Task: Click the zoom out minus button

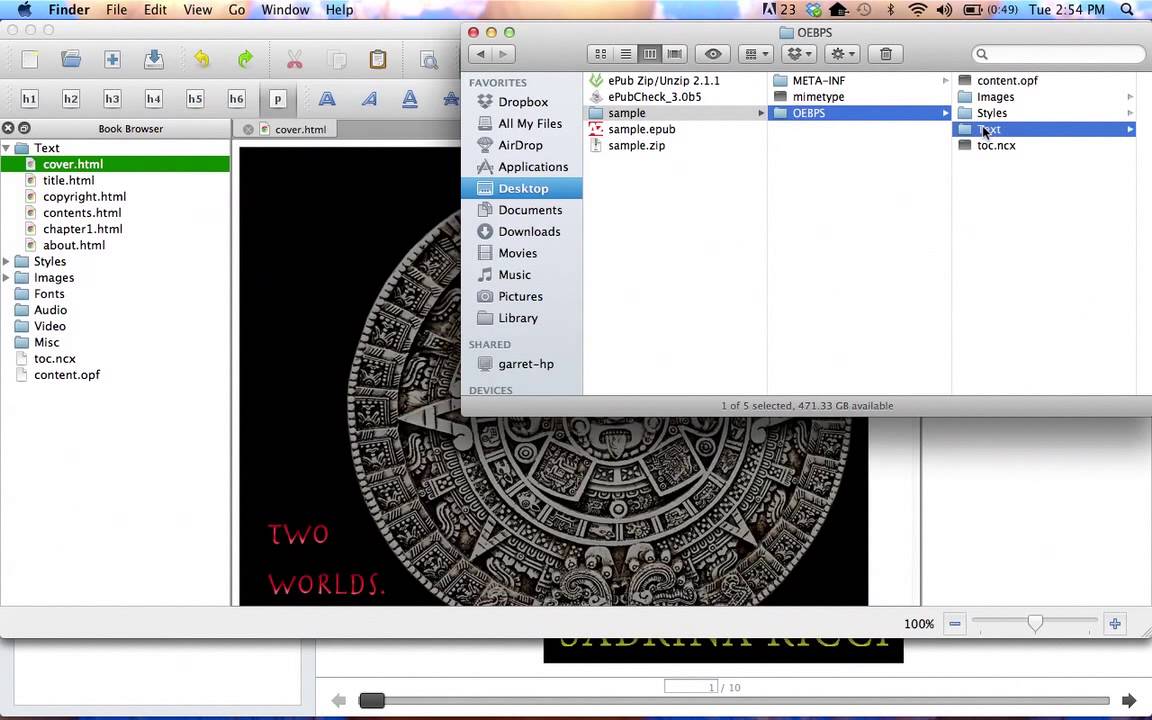Action: pos(954,624)
